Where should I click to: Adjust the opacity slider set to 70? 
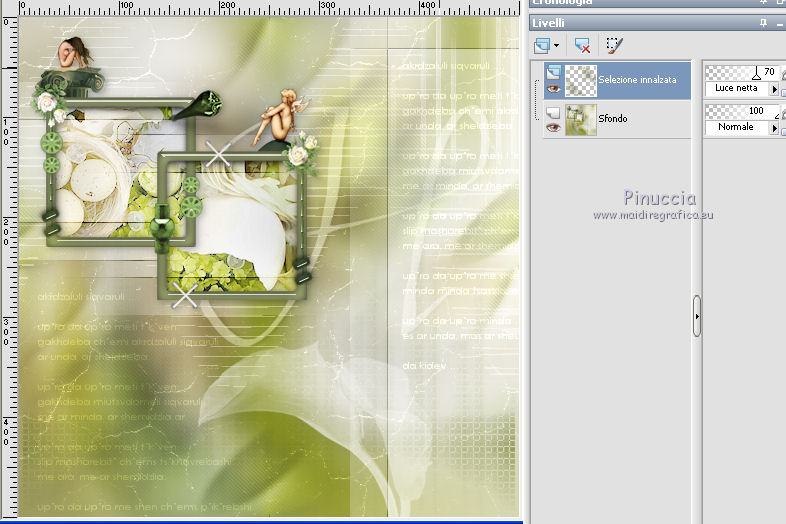click(x=743, y=73)
